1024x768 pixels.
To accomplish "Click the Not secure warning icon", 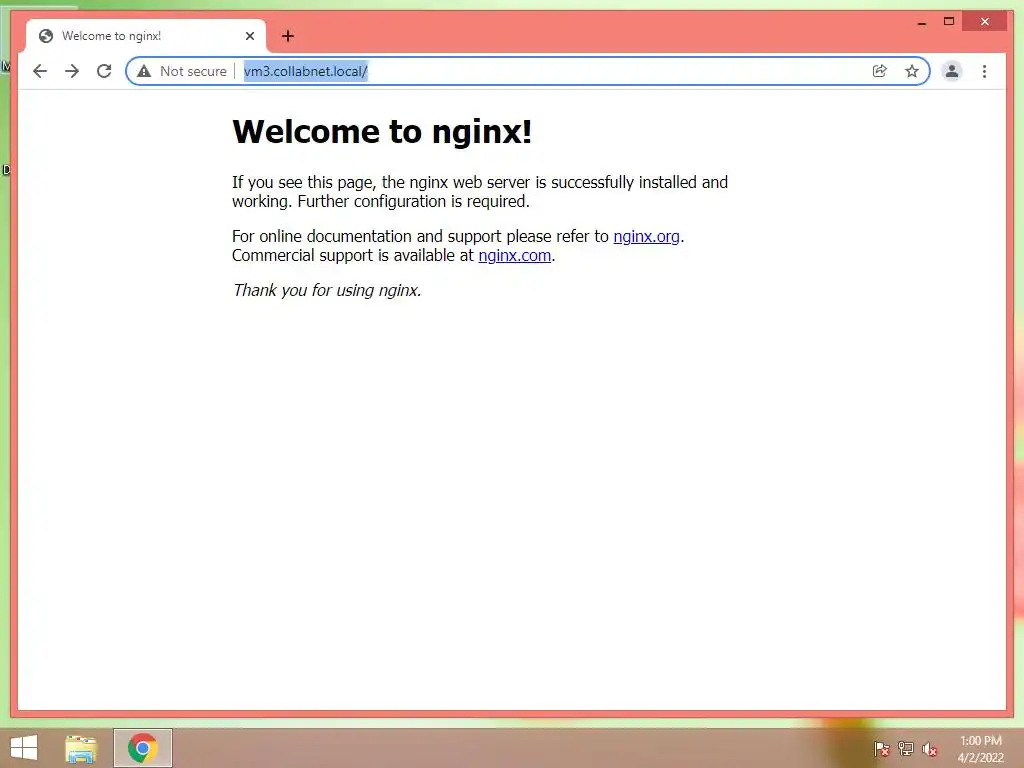I will 144,71.
